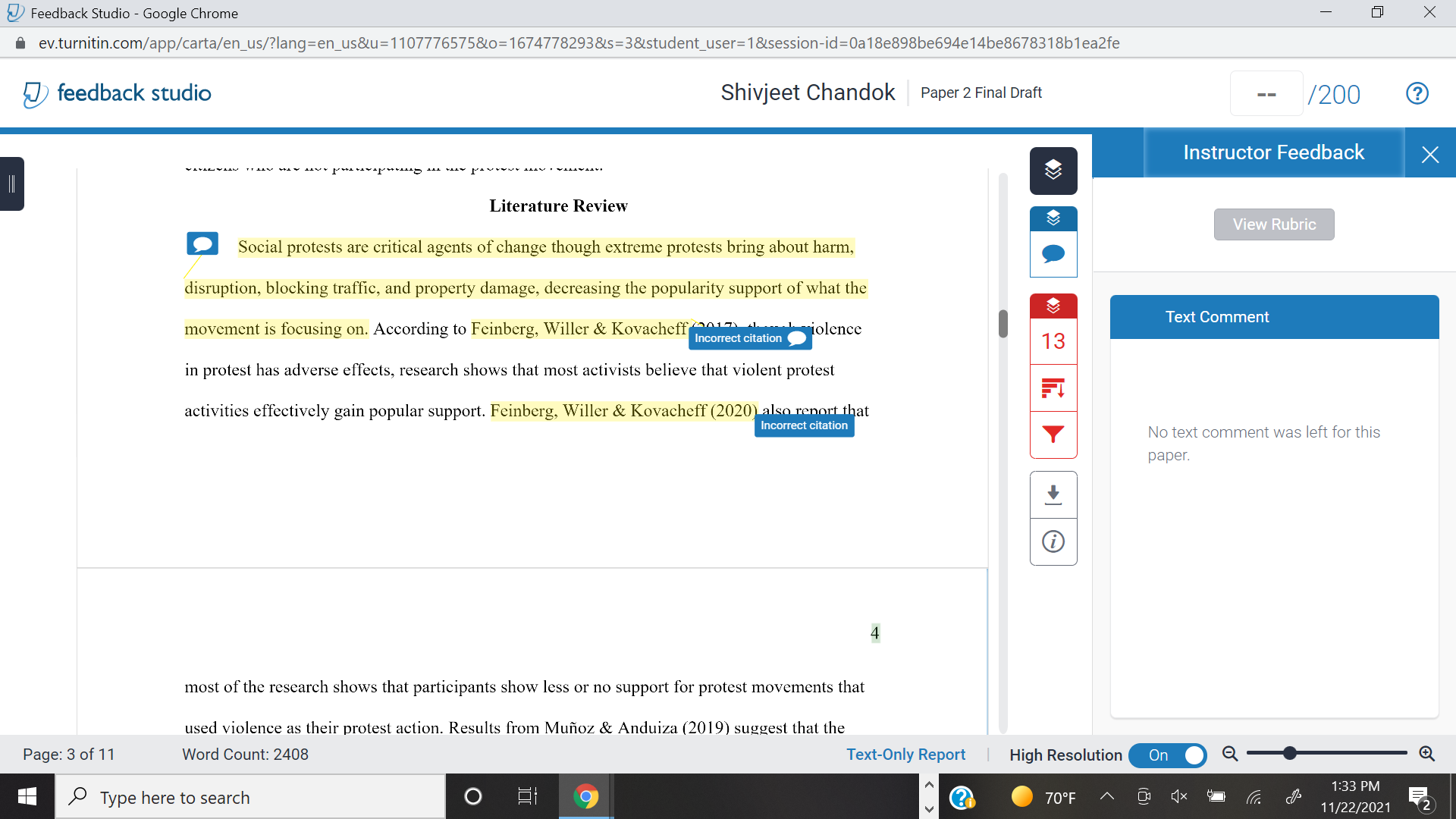
Task: Open similarity score 13 match overview
Action: [x=1053, y=341]
